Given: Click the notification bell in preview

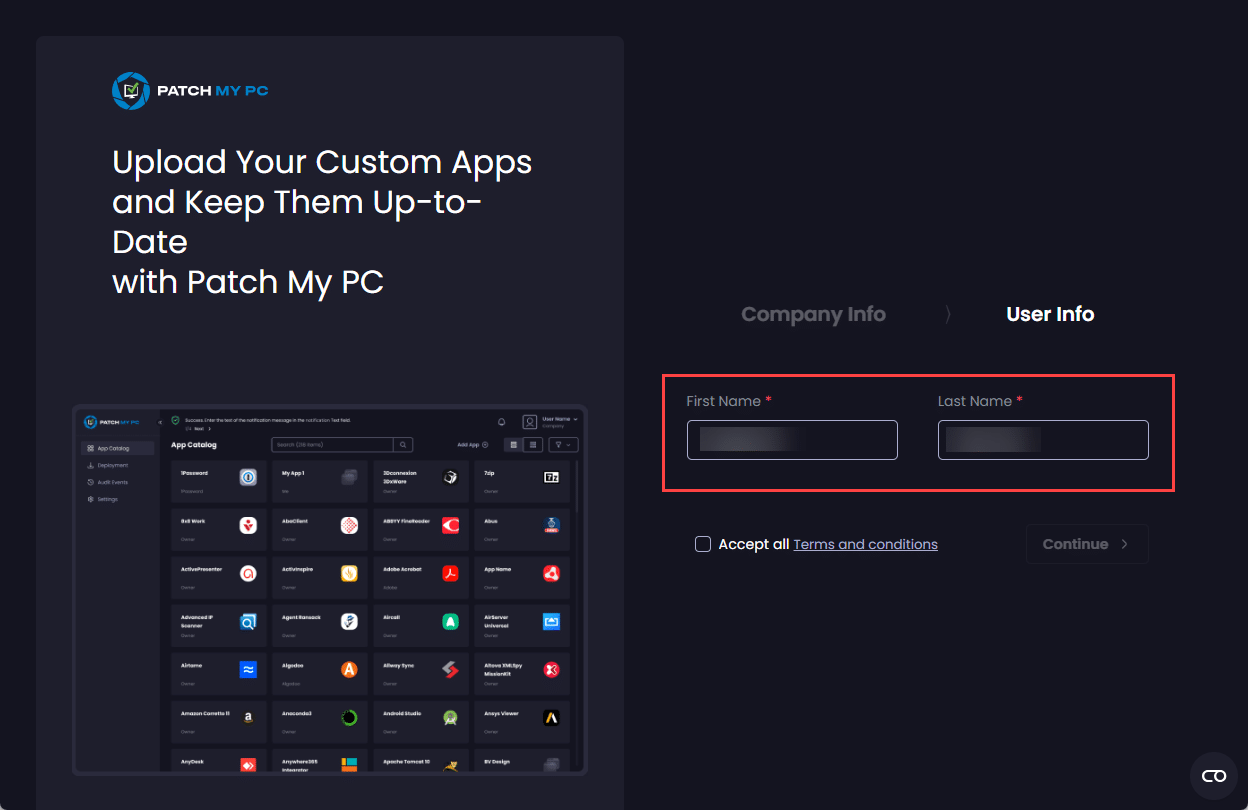Looking at the screenshot, I should (x=501, y=422).
